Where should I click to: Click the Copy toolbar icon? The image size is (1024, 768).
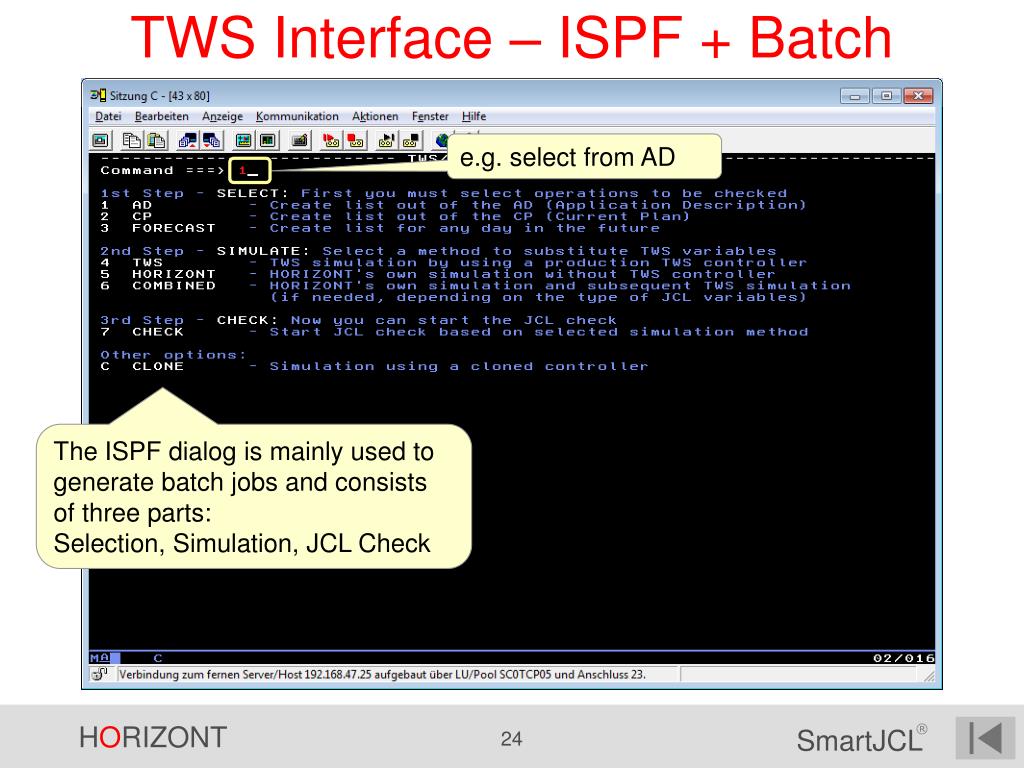(133, 140)
